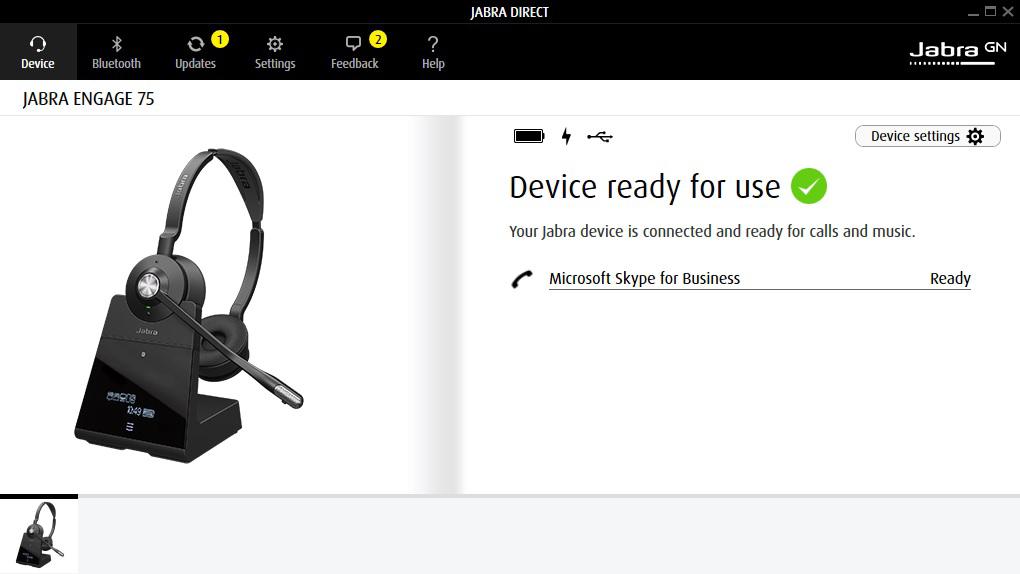Click the green device ready checkmark
1020x574 pixels.
click(809, 186)
